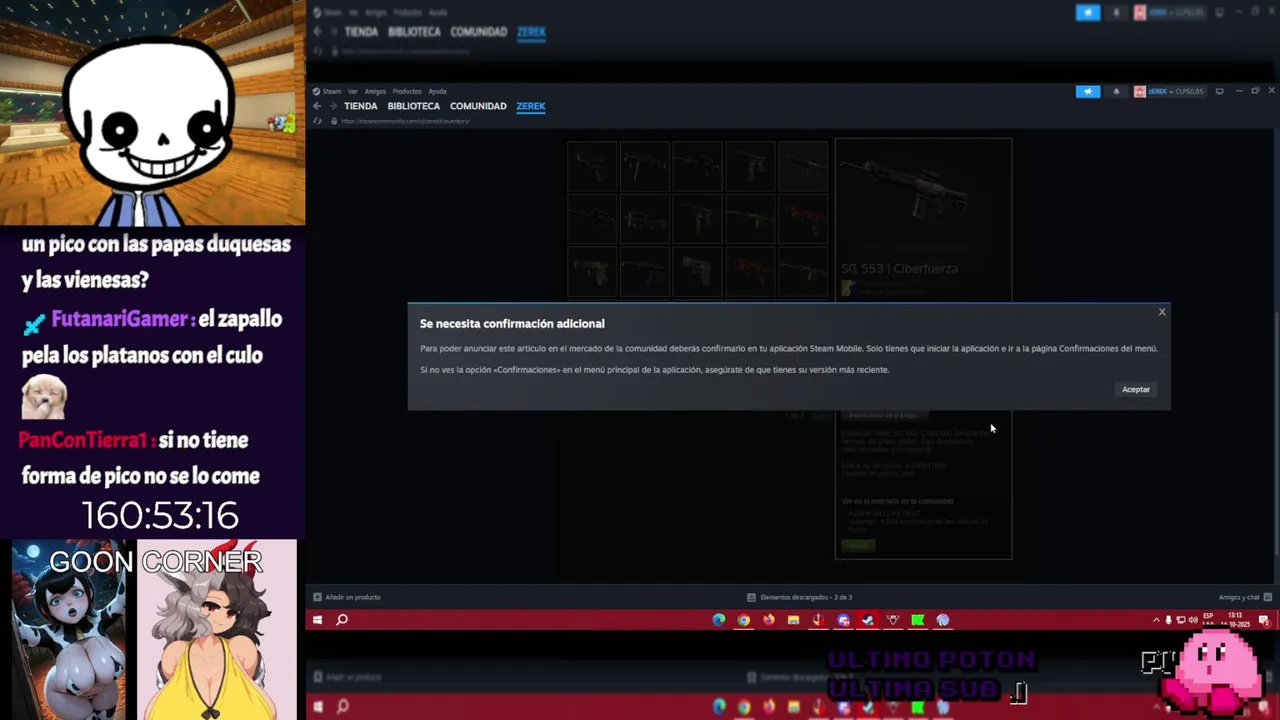The image size is (1280, 720).
Task: Reload page icon beside the URL bar
Action: coord(318,121)
